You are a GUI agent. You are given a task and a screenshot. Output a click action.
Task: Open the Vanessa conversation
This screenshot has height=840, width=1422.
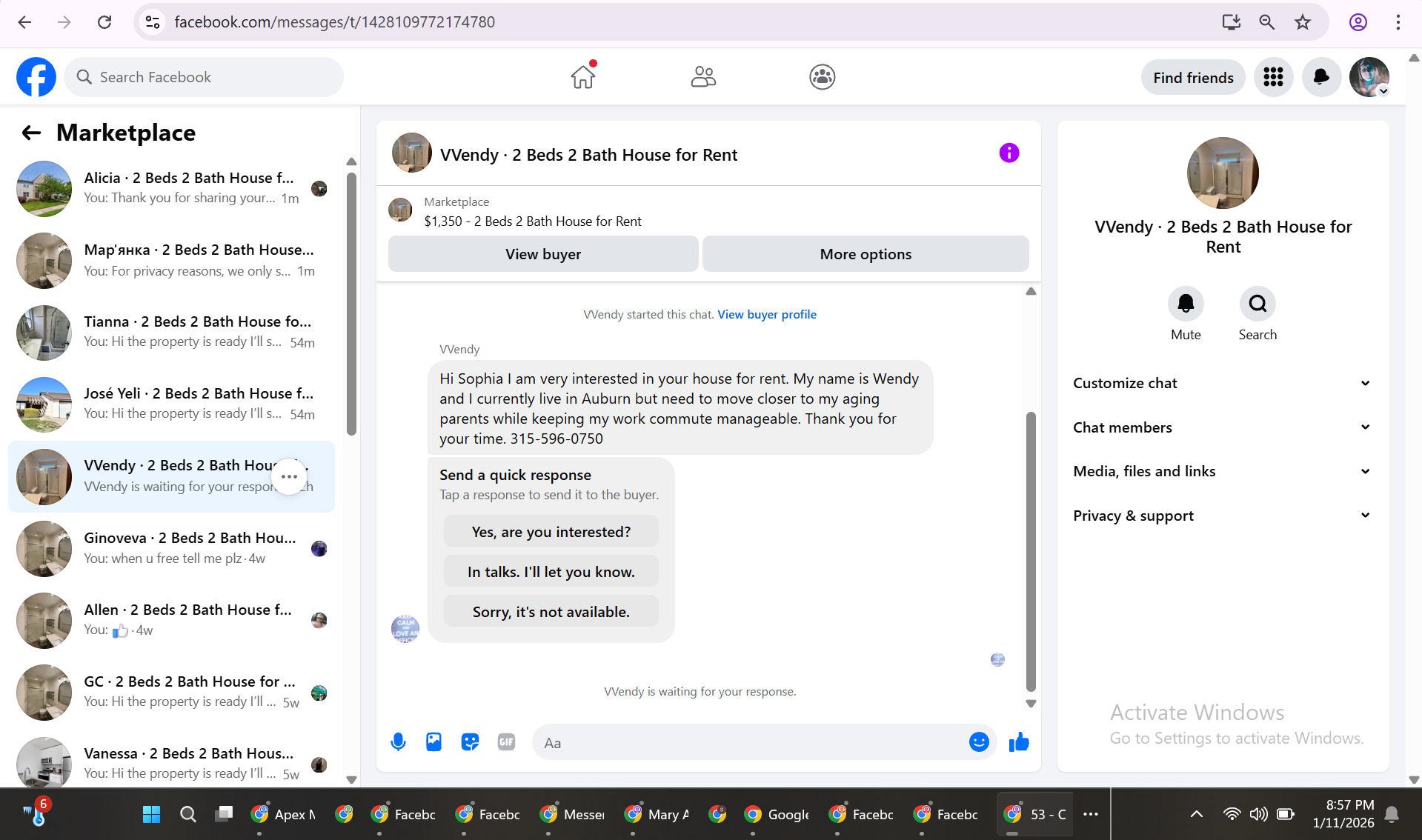tap(172, 761)
